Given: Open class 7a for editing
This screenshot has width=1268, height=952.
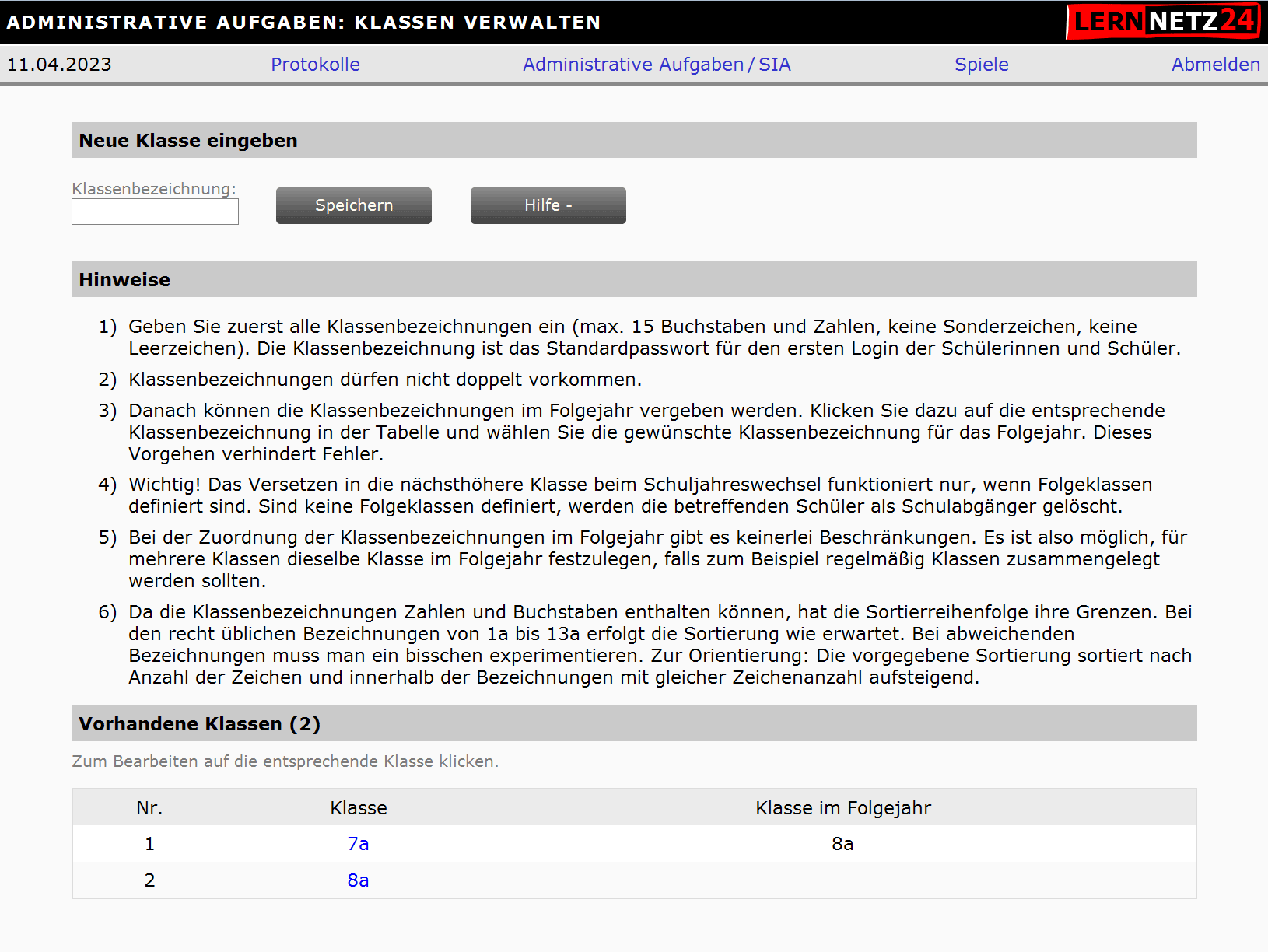Looking at the screenshot, I should click(x=358, y=844).
